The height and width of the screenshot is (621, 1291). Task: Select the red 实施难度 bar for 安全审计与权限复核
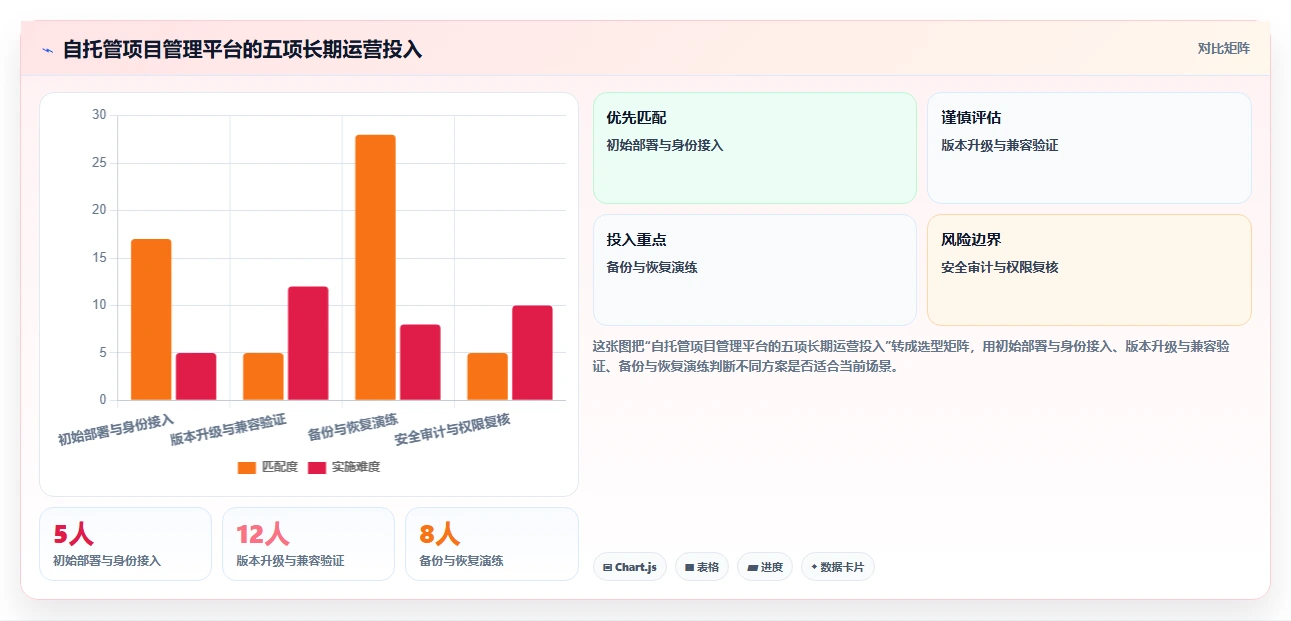tap(532, 353)
